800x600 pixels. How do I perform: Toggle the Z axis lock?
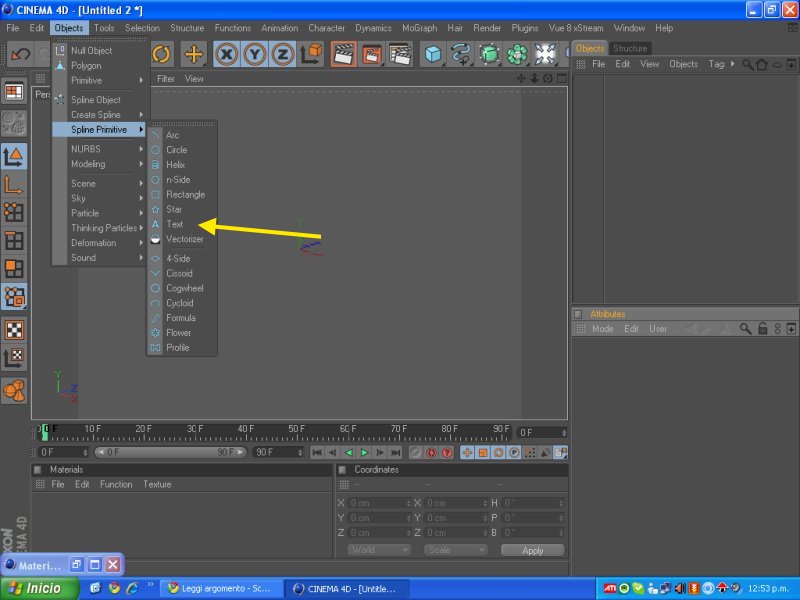(x=283, y=54)
